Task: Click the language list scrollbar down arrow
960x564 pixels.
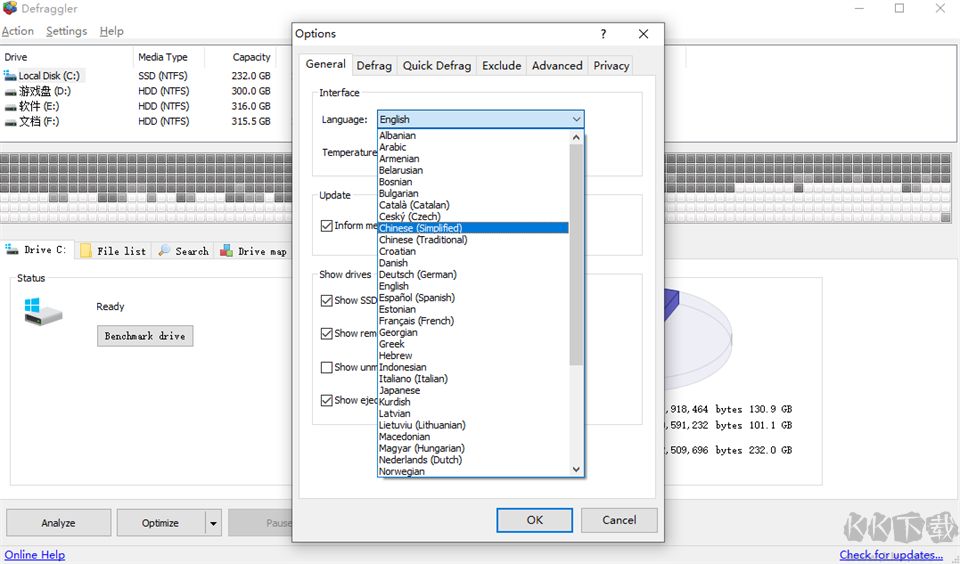Action: tap(576, 469)
